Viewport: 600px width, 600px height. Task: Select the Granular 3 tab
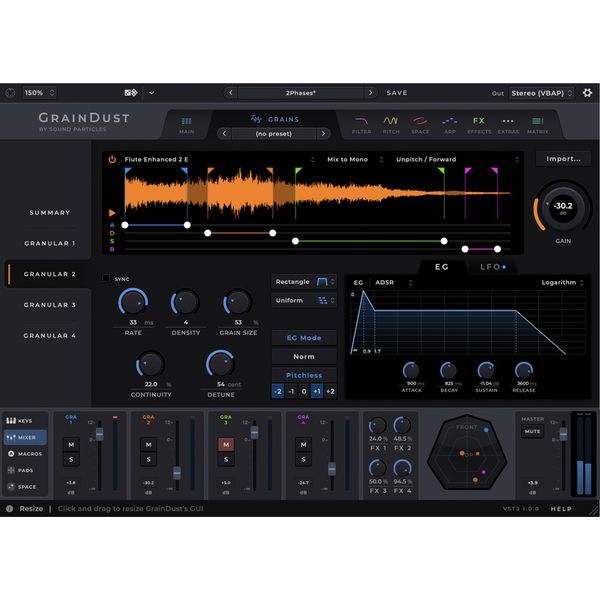click(50, 305)
